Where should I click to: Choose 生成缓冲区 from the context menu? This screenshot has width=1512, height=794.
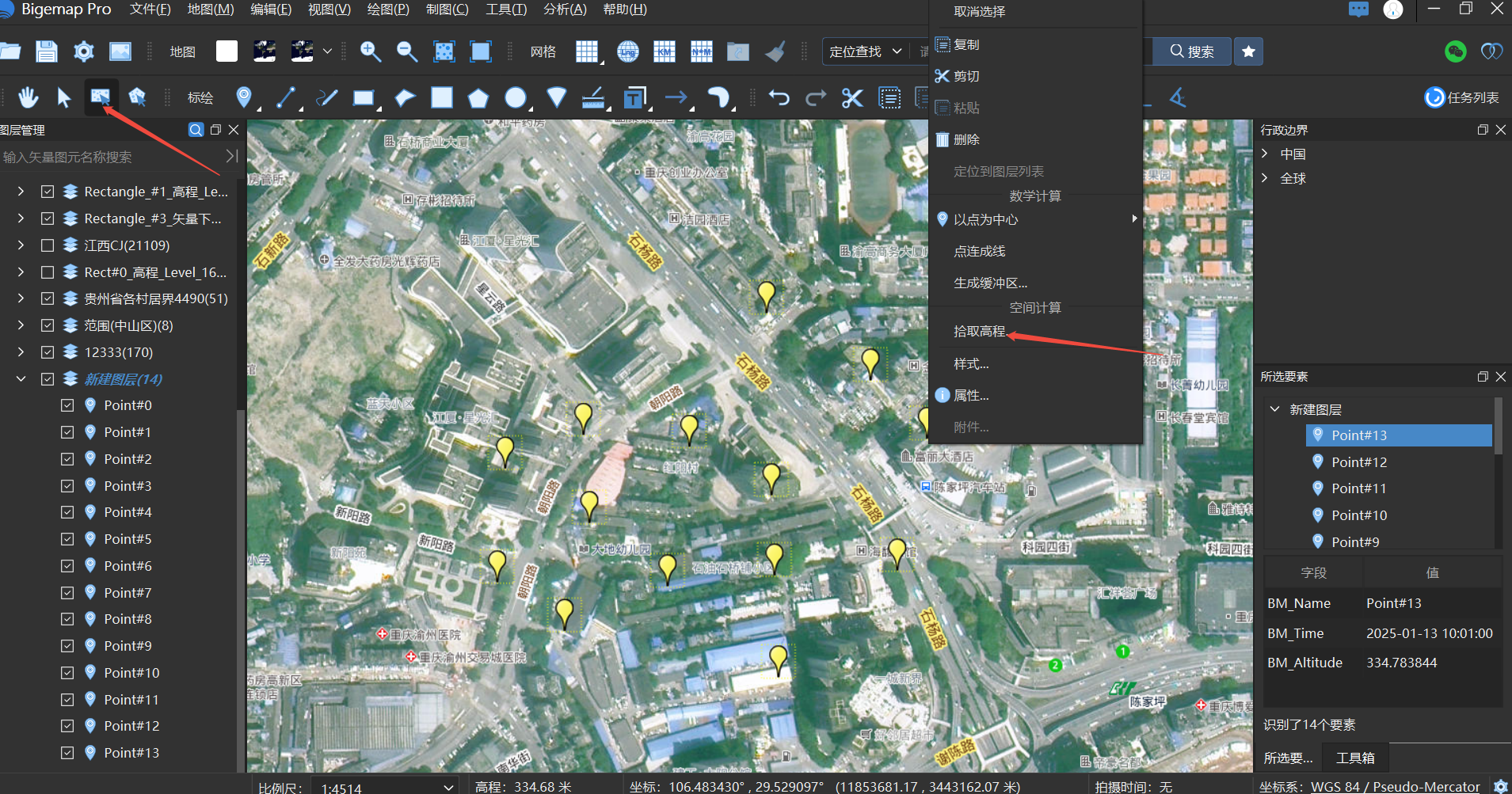pyautogui.click(x=990, y=282)
